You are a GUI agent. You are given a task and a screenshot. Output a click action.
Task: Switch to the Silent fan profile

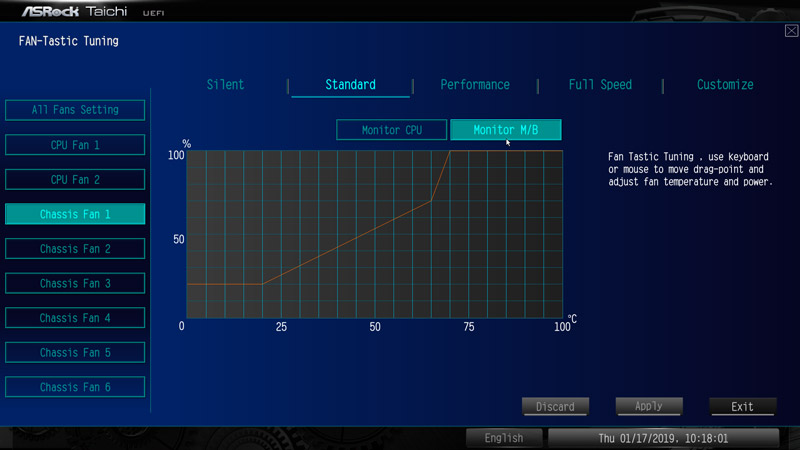tap(225, 85)
